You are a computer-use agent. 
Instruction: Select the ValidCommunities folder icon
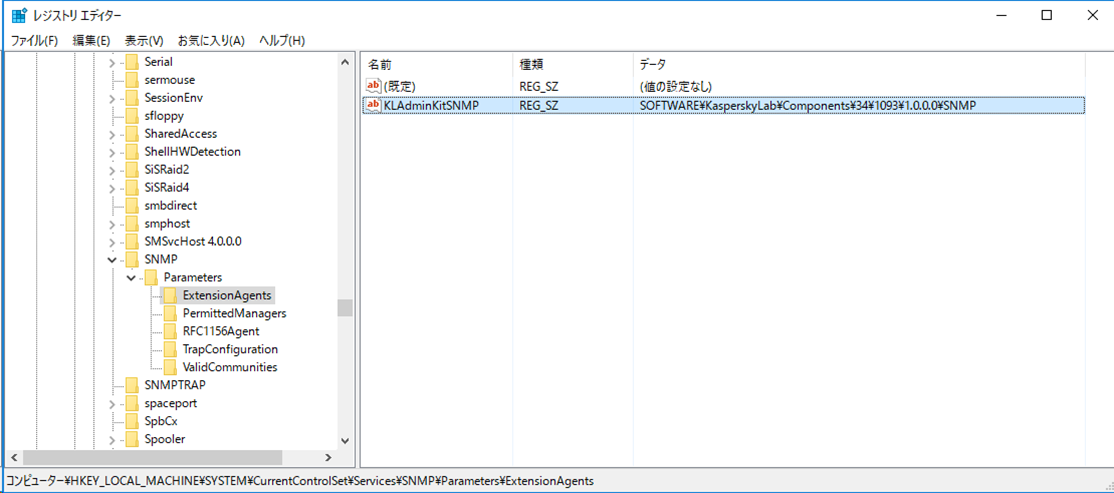[170, 367]
